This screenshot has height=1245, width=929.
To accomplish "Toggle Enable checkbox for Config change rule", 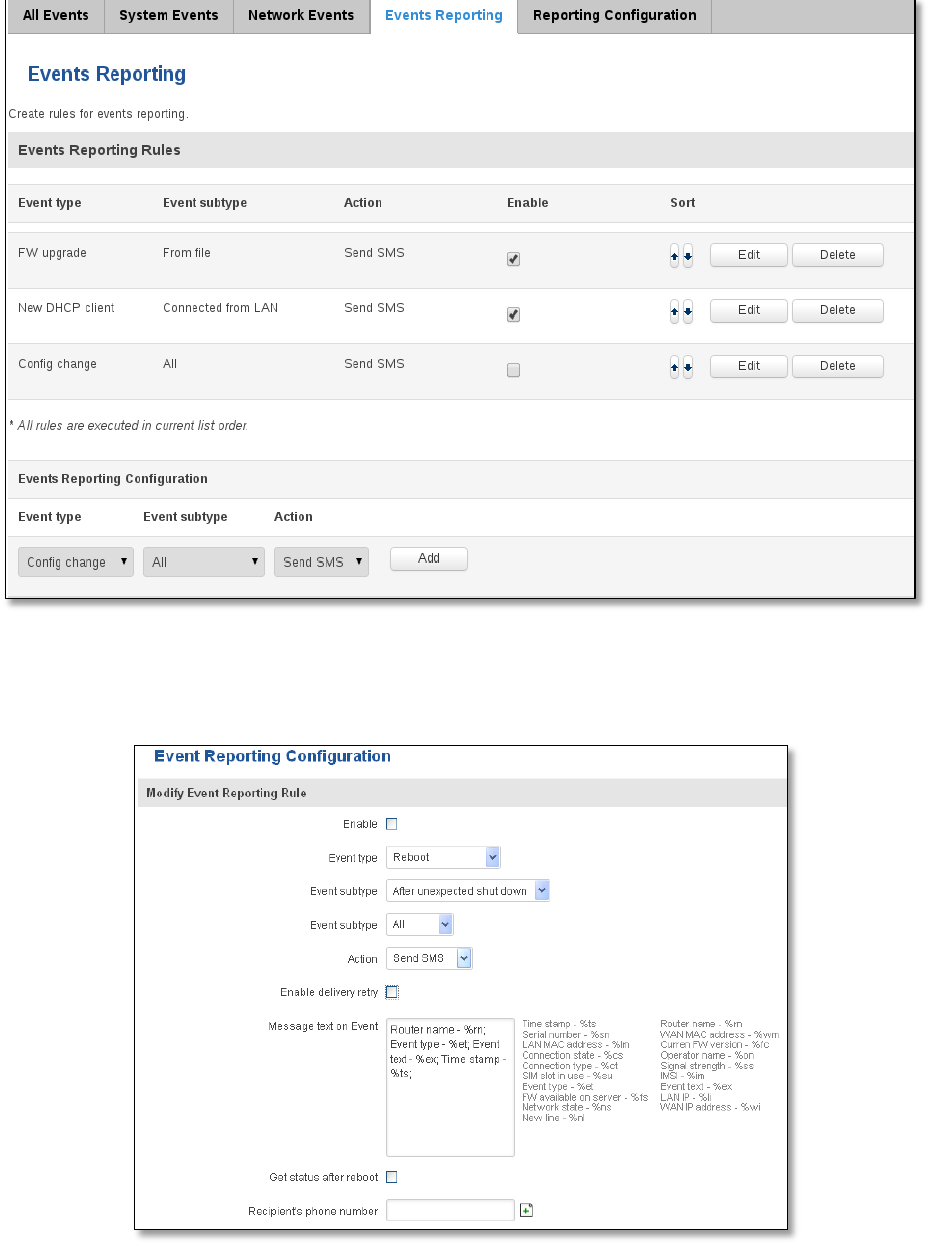I will point(513,370).
